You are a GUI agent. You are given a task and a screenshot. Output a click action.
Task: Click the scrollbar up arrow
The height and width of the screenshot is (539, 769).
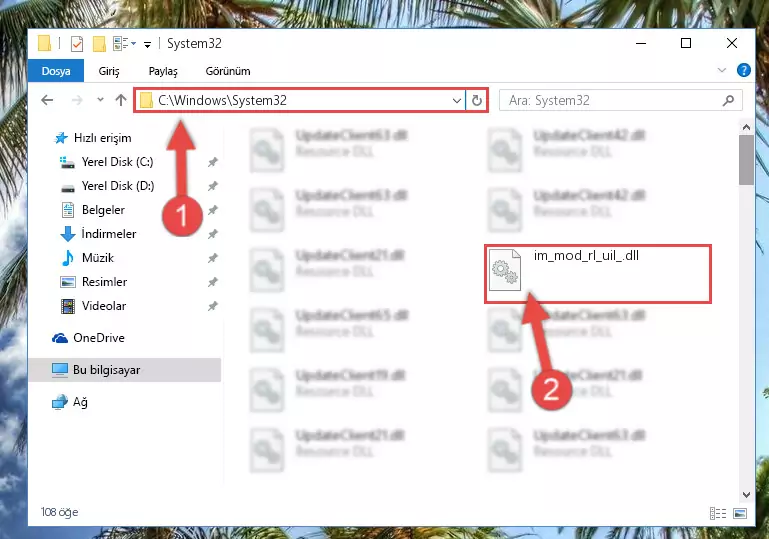[746, 127]
